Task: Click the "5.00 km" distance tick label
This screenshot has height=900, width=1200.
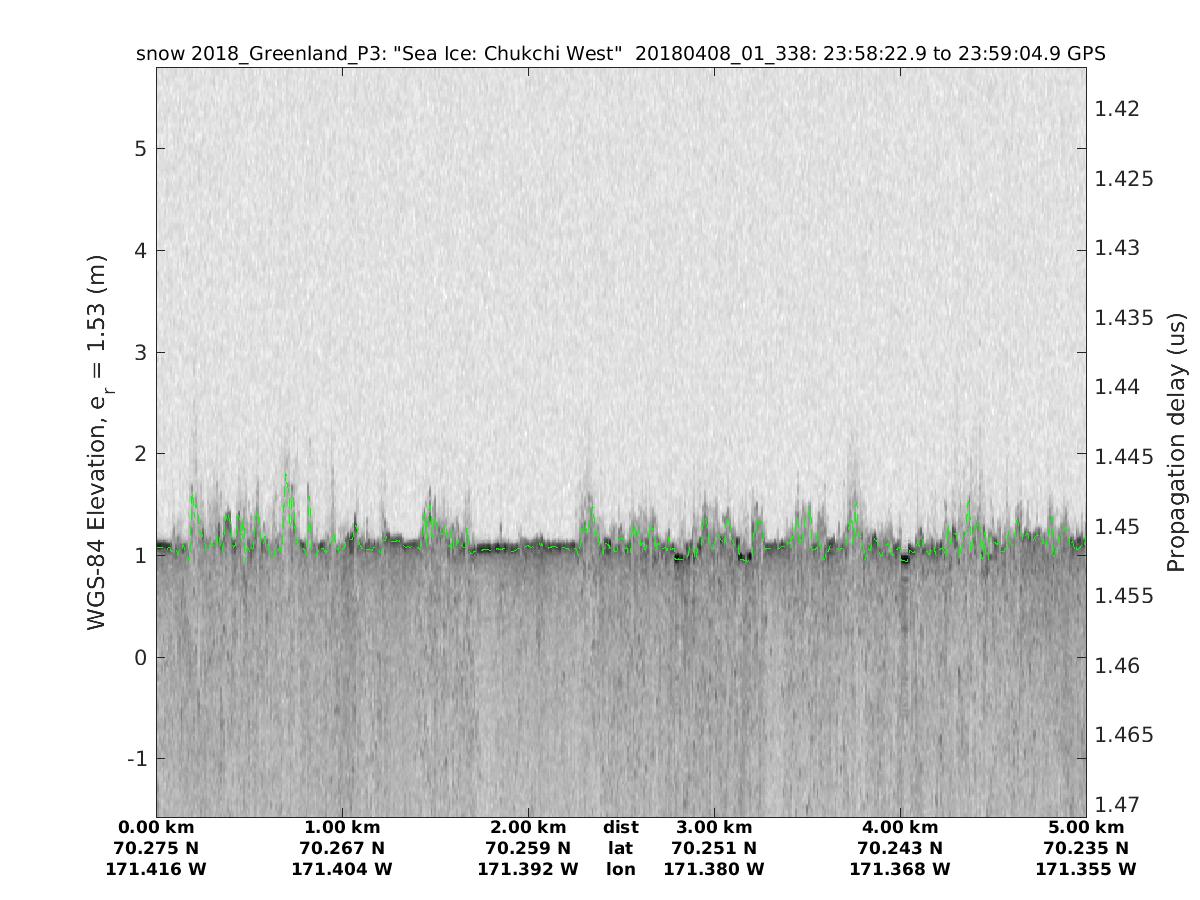Action: click(x=1086, y=828)
